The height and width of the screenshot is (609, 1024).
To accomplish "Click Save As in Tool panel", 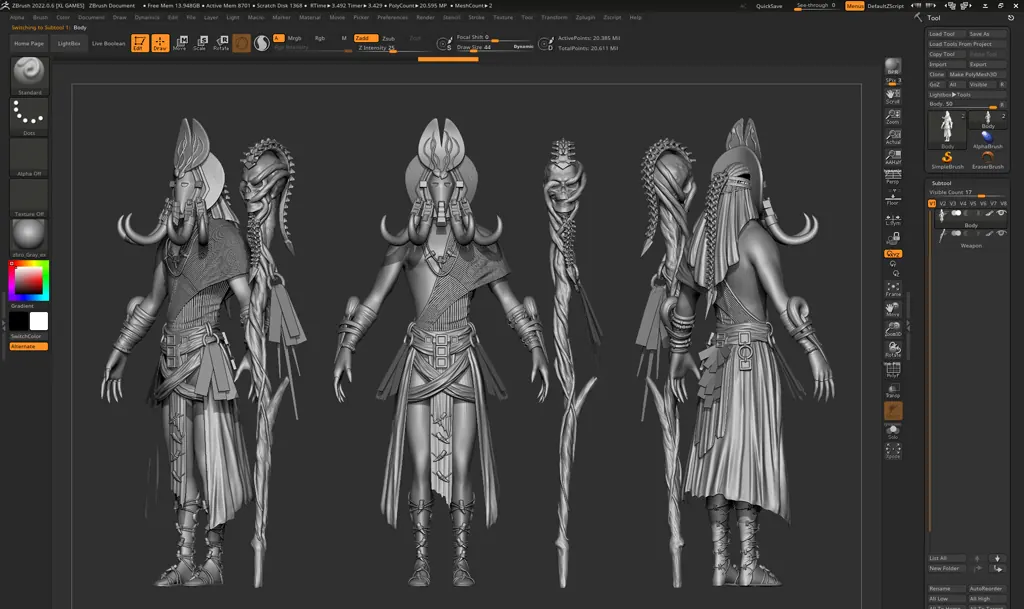I will pos(986,34).
